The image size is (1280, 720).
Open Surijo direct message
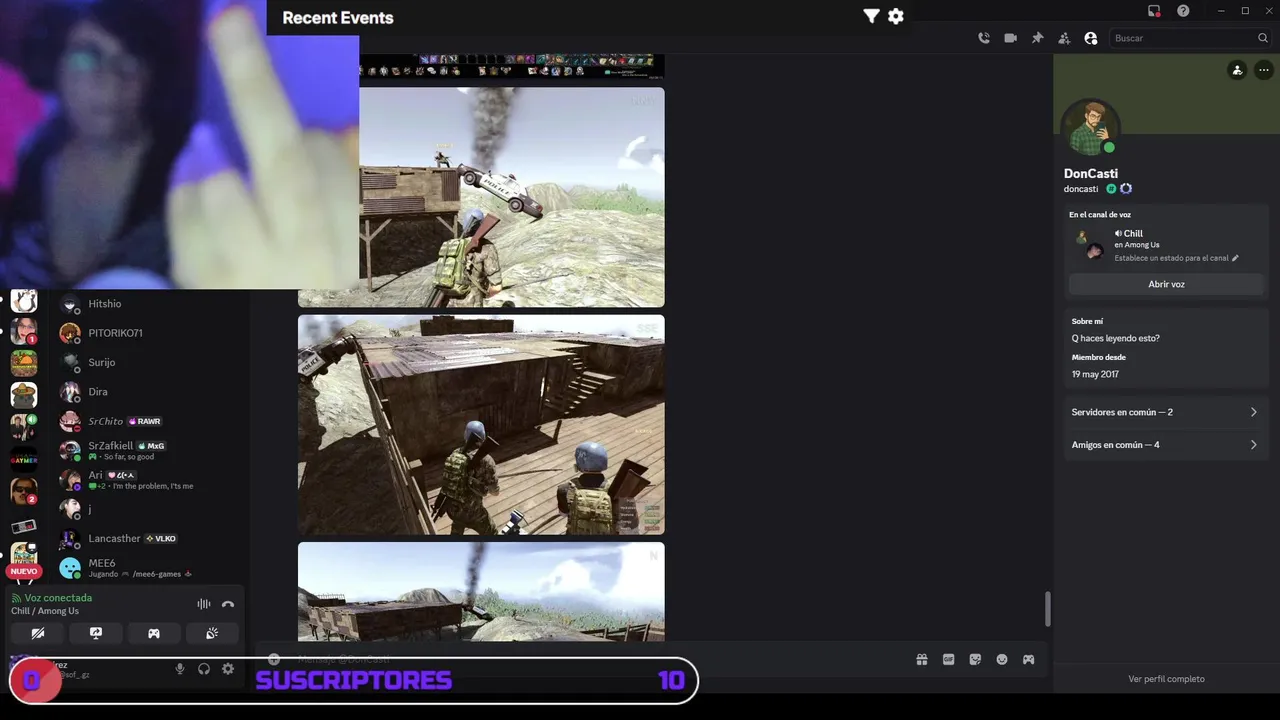point(150,362)
